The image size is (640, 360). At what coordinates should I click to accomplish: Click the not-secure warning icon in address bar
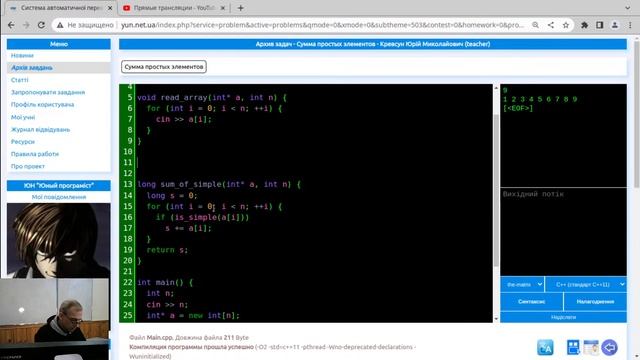60,25
